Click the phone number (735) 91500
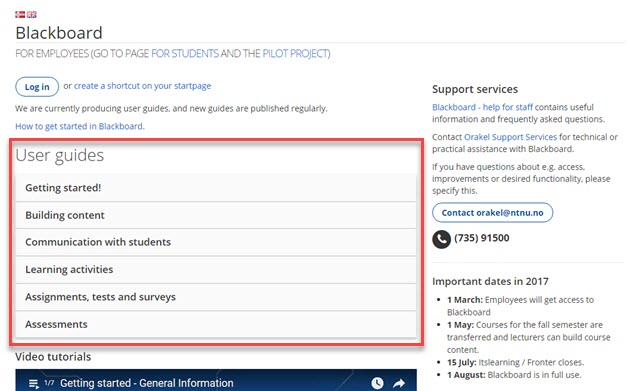This screenshot has width=630, height=391. [482, 238]
